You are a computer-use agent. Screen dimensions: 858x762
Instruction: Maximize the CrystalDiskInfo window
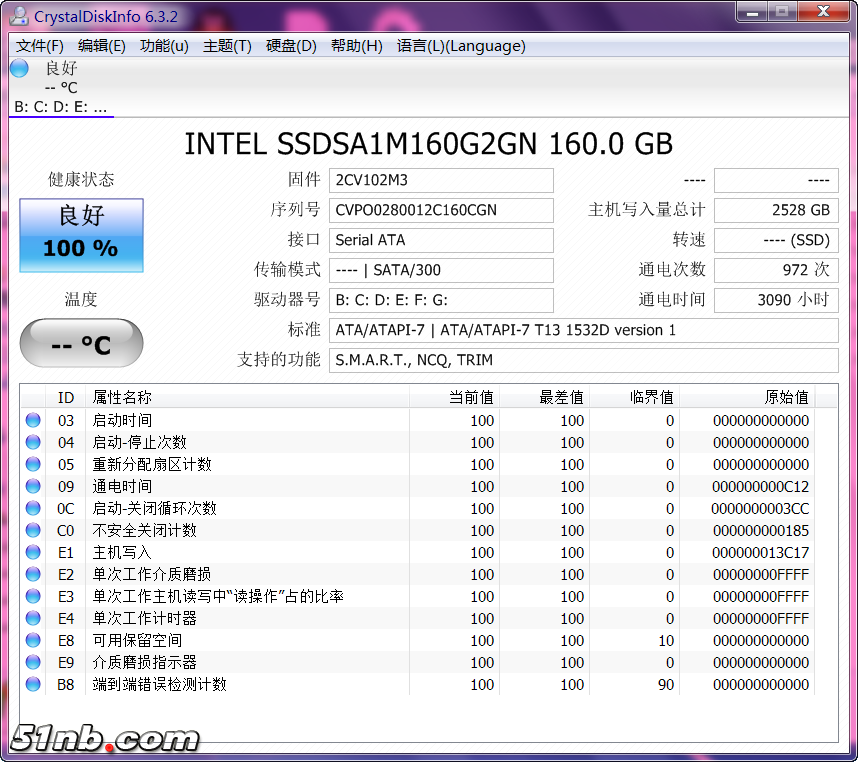[782, 11]
